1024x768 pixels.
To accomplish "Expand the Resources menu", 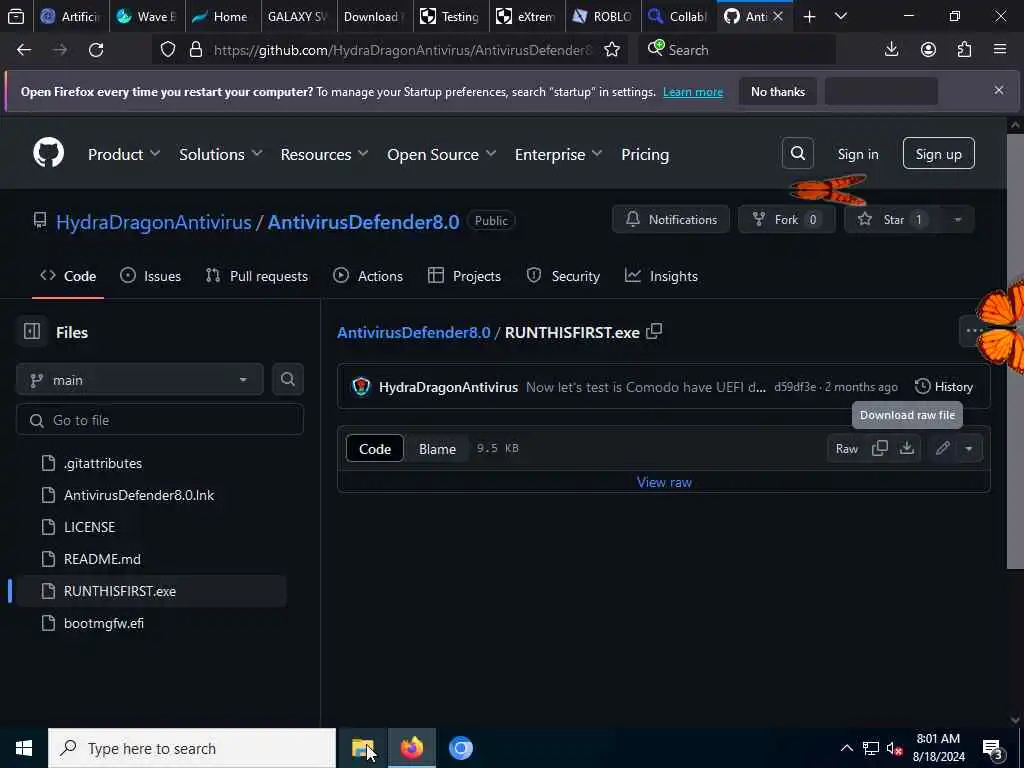I will click(325, 154).
